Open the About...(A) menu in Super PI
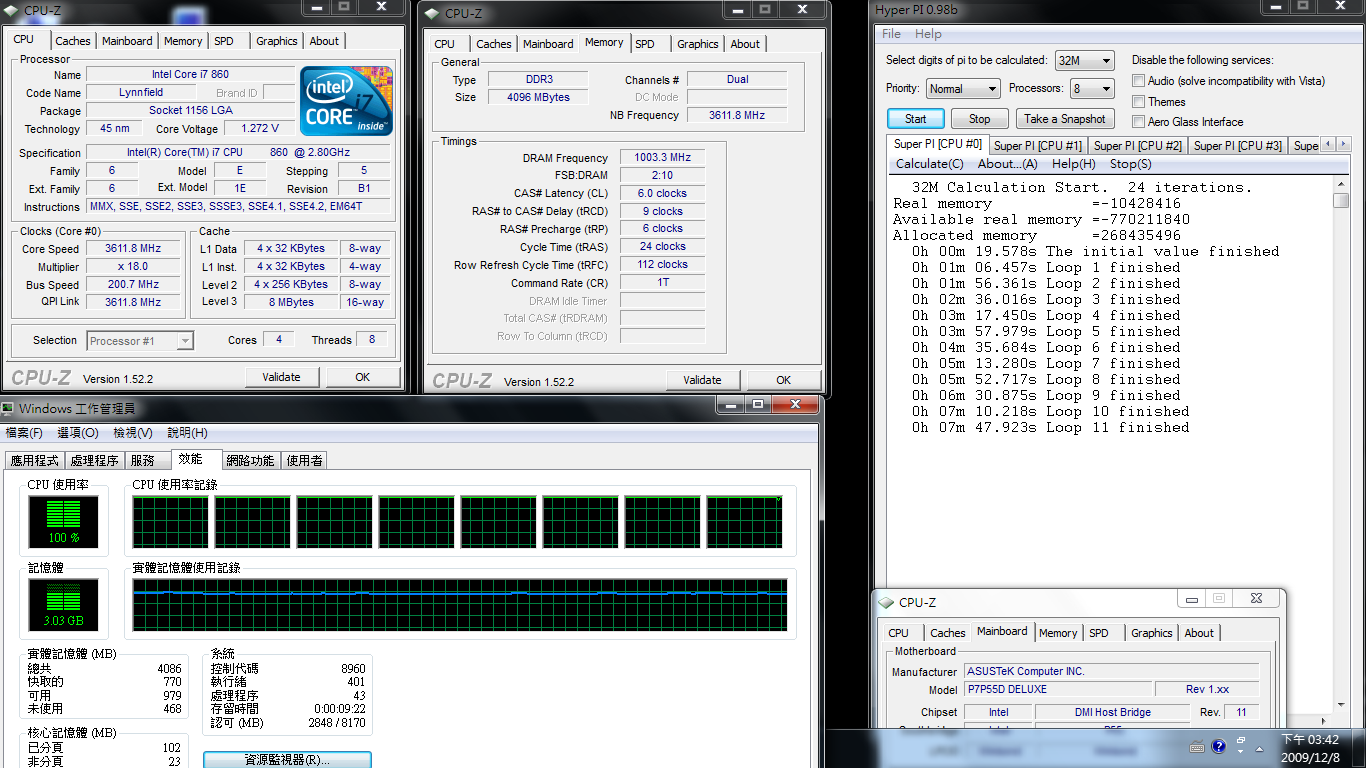1366x768 pixels. pyautogui.click(x=1007, y=164)
